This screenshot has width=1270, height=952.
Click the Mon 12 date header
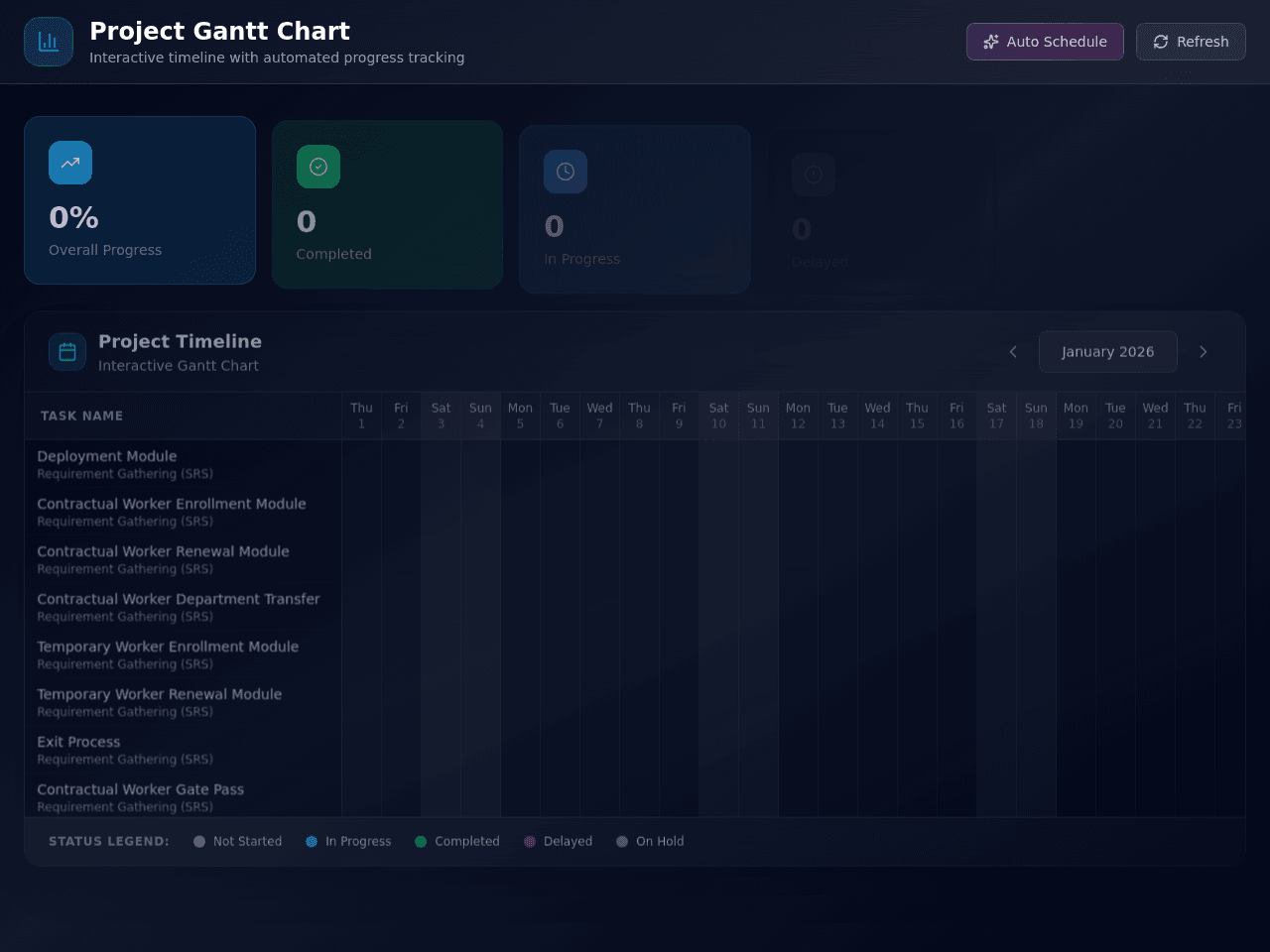click(798, 416)
